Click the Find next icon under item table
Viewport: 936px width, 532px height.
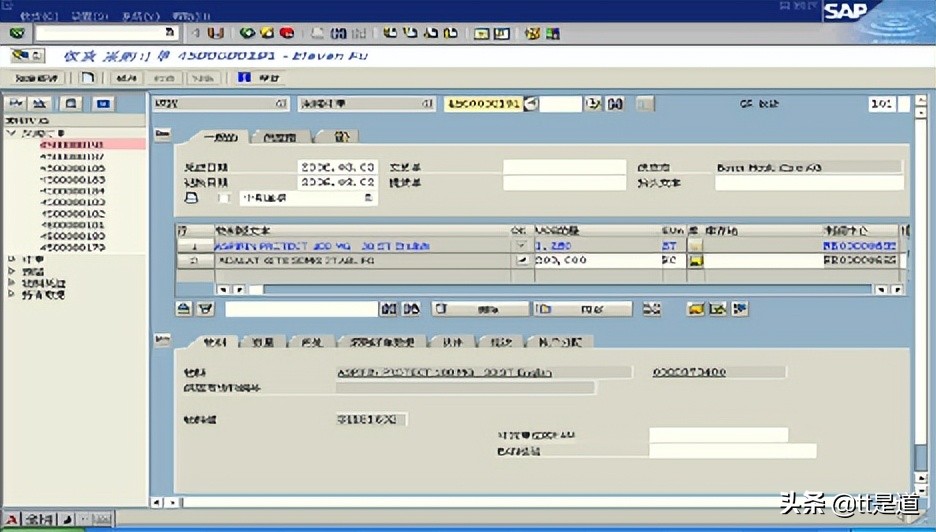411,309
